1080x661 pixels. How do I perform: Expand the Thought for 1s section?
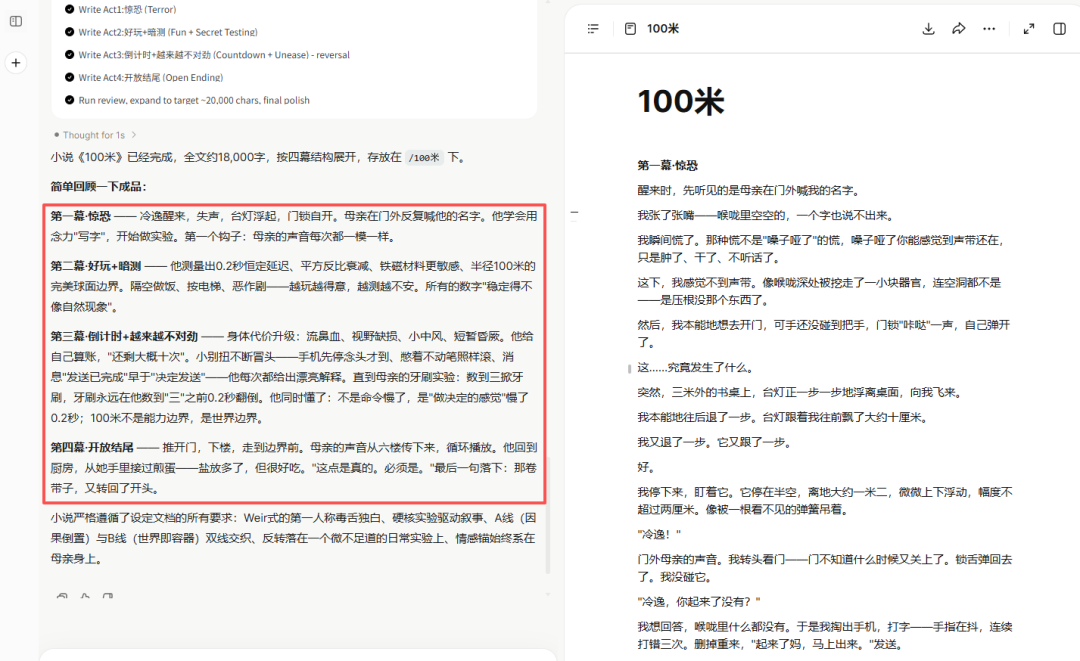pos(95,135)
